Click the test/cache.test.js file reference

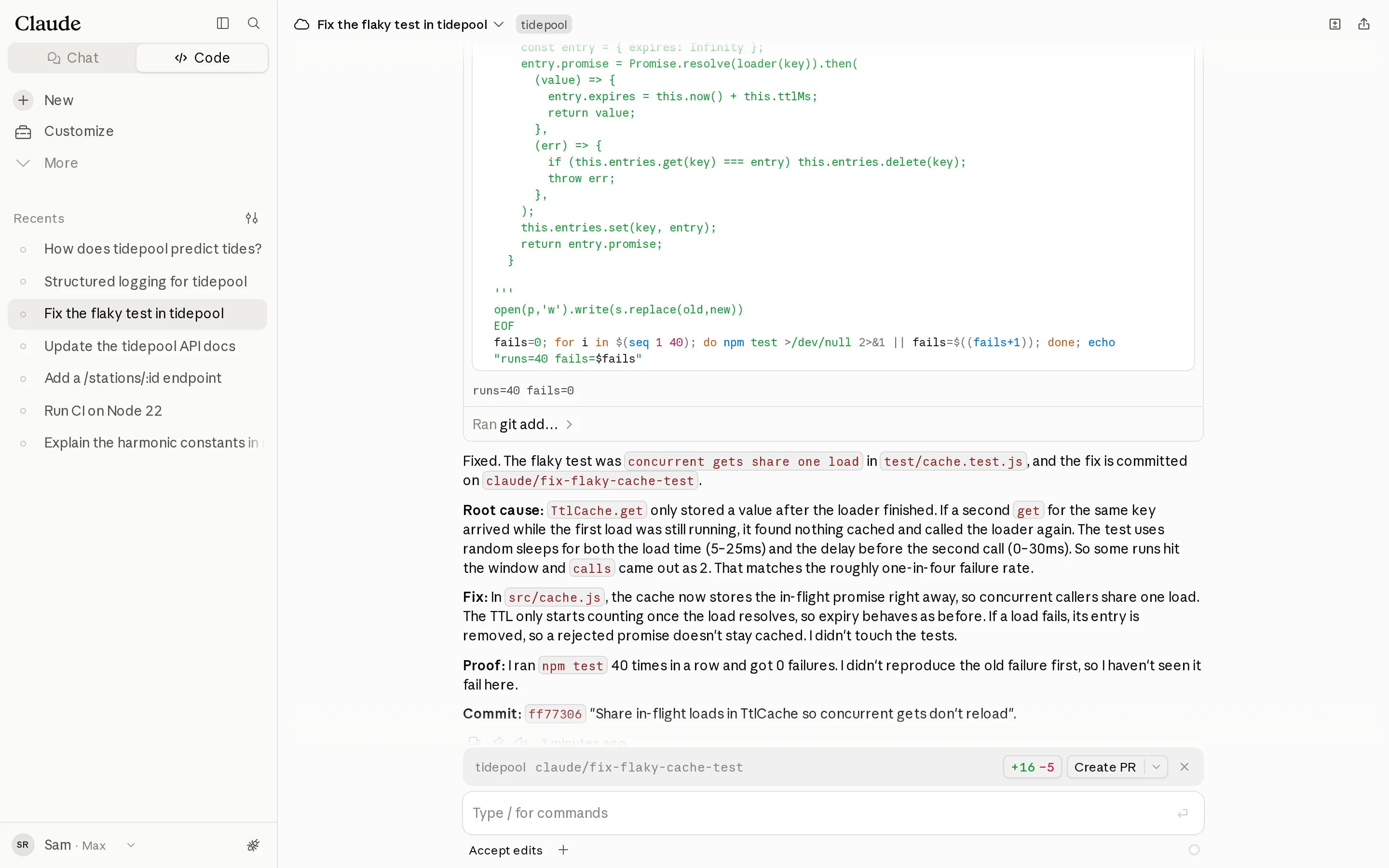click(953, 461)
